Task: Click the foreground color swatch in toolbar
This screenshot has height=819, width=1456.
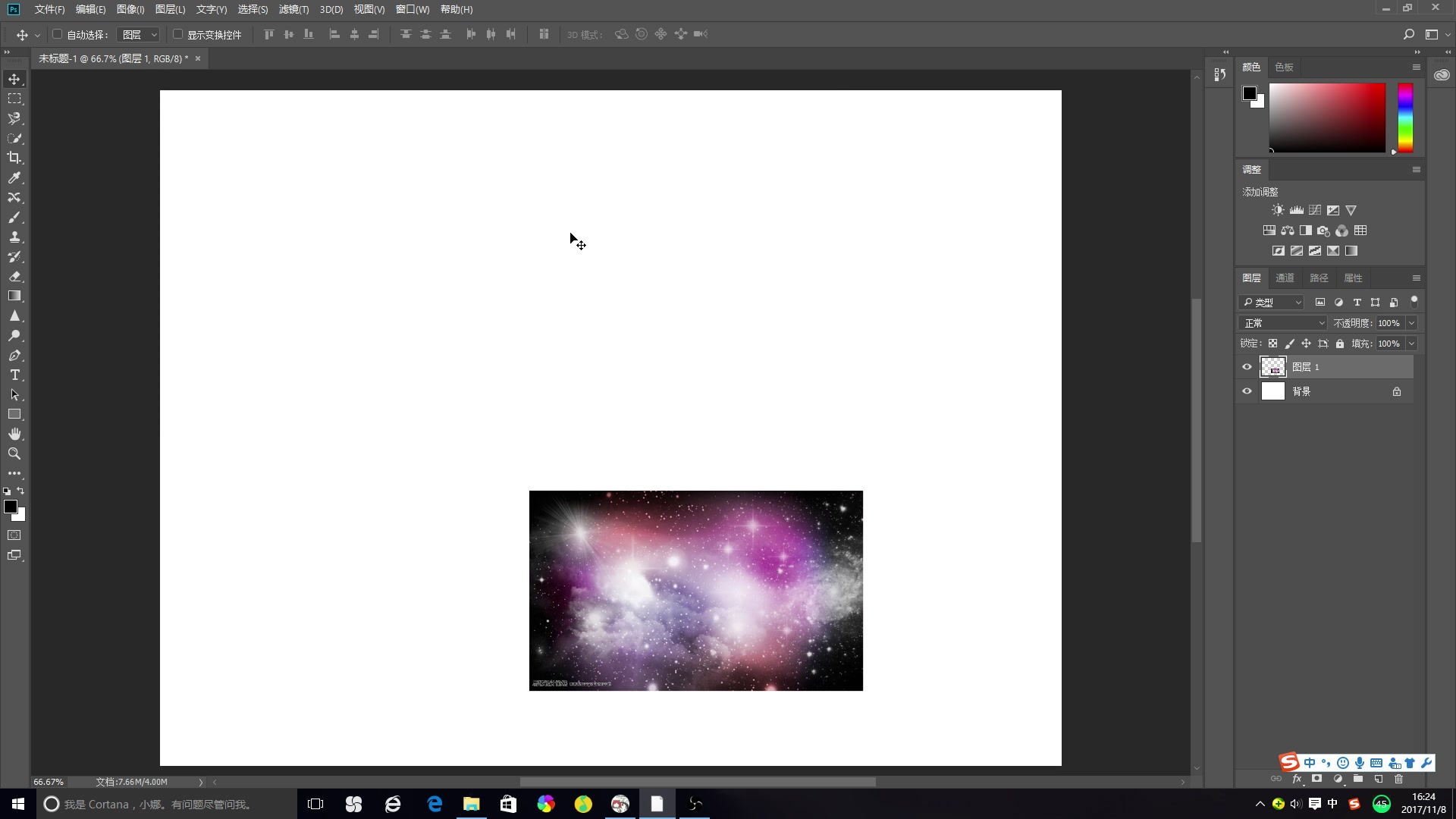Action: pos(10,507)
